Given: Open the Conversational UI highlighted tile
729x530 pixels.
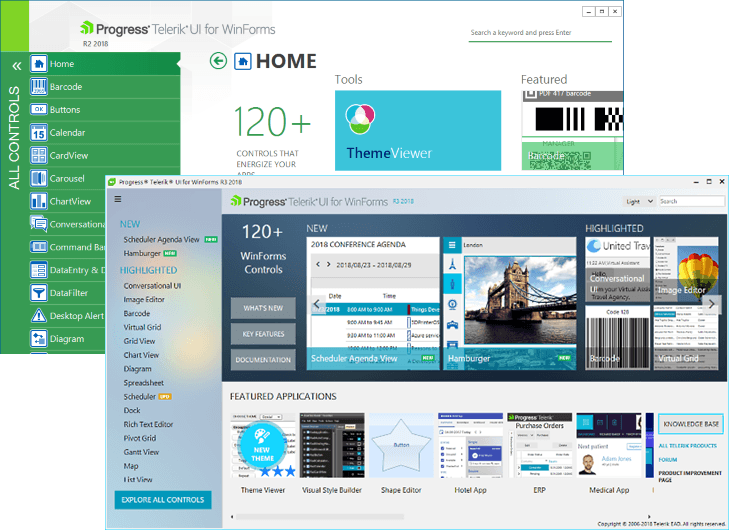Looking at the screenshot, I should [x=617, y=269].
